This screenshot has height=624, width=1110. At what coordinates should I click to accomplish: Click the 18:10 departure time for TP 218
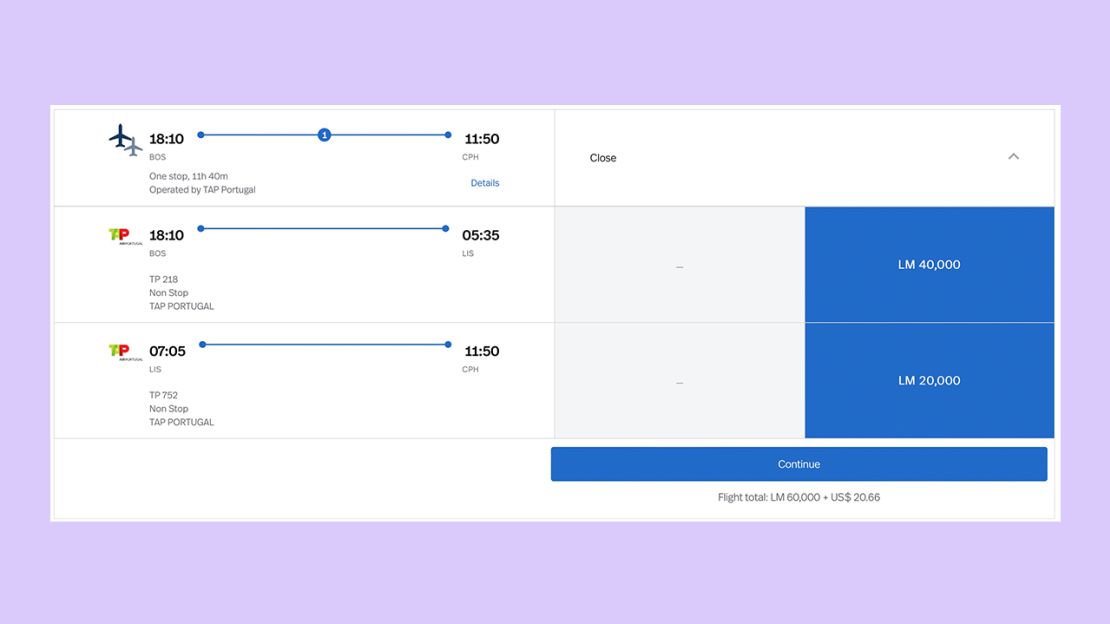click(166, 235)
